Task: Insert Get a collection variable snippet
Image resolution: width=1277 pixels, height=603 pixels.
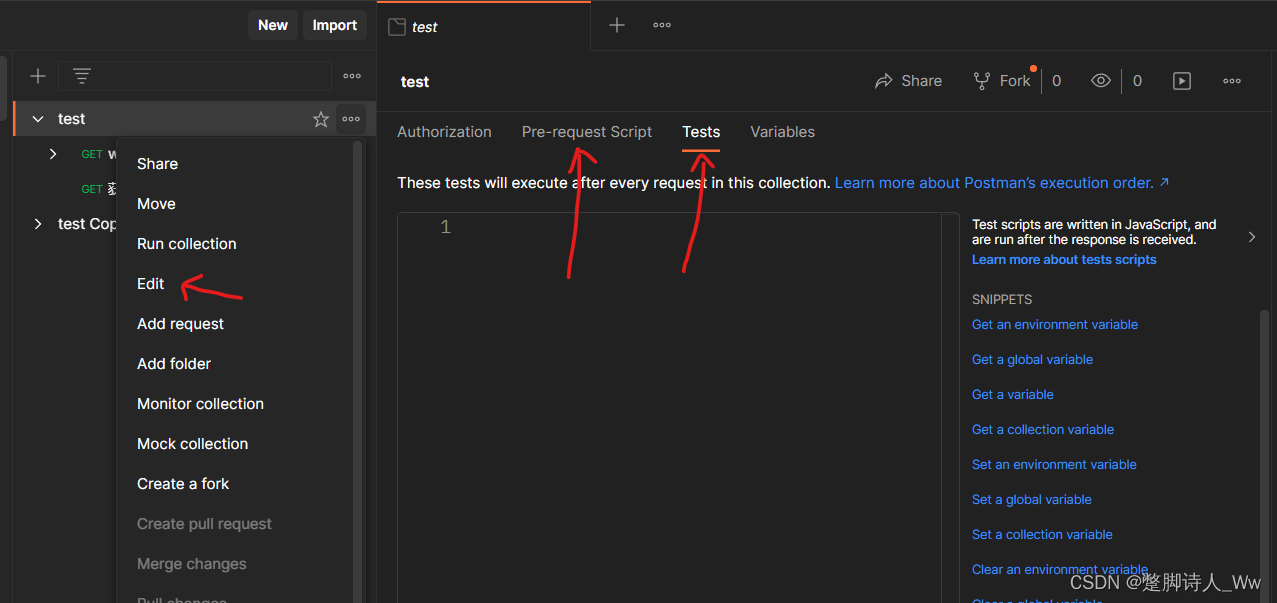Action: 1043,430
